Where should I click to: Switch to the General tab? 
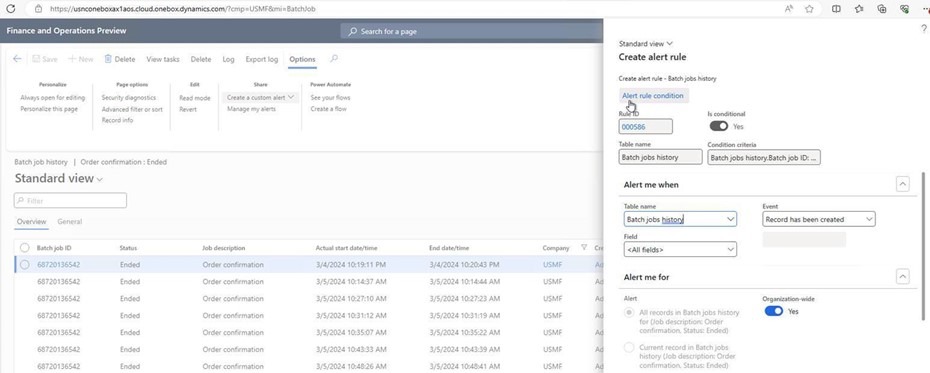(x=69, y=222)
